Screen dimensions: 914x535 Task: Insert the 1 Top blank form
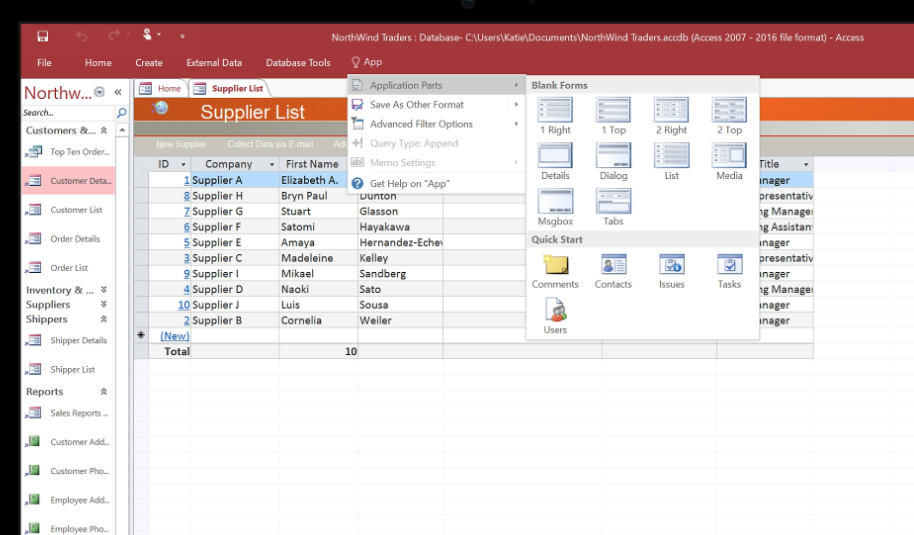pyautogui.click(x=613, y=117)
